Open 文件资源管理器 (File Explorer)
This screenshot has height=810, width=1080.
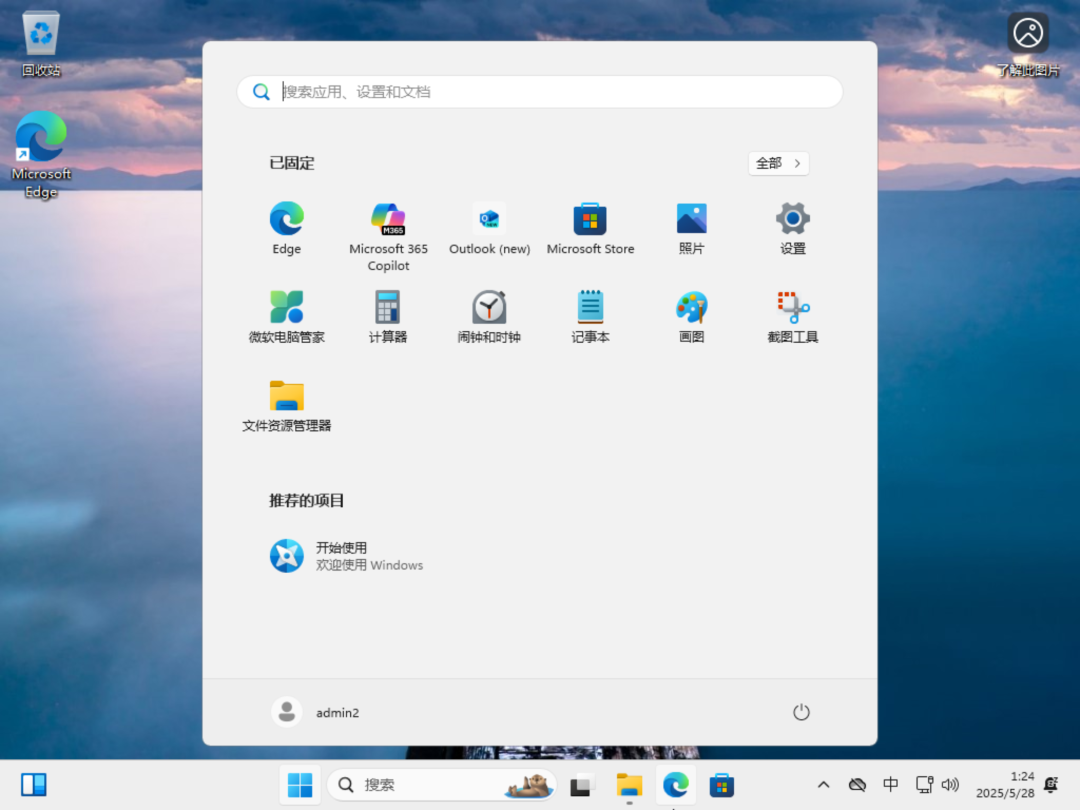tap(286, 394)
